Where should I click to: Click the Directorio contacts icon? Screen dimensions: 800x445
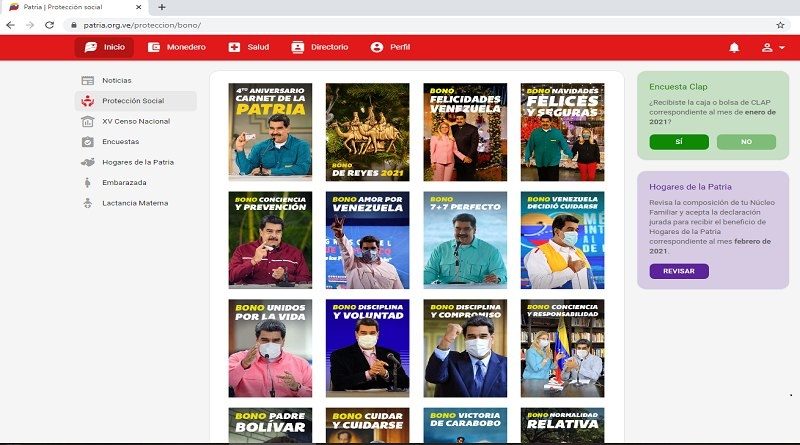297,47
